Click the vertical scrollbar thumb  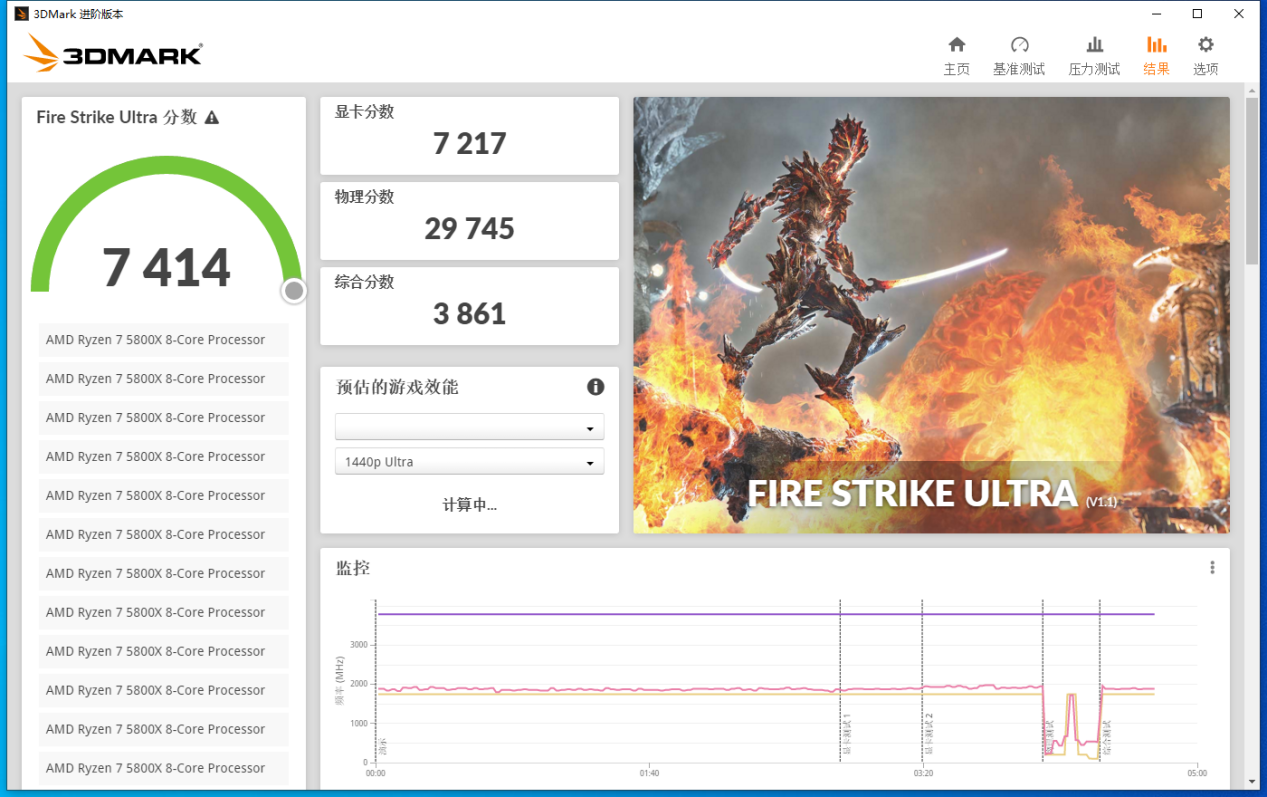pos(1252,182)
